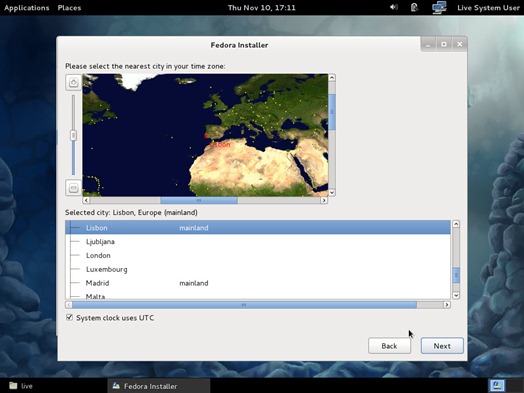This screenshot has height=393, width=524.
Task: Click the Lisbon marker on the map
Action: click(x=206, y=136)
